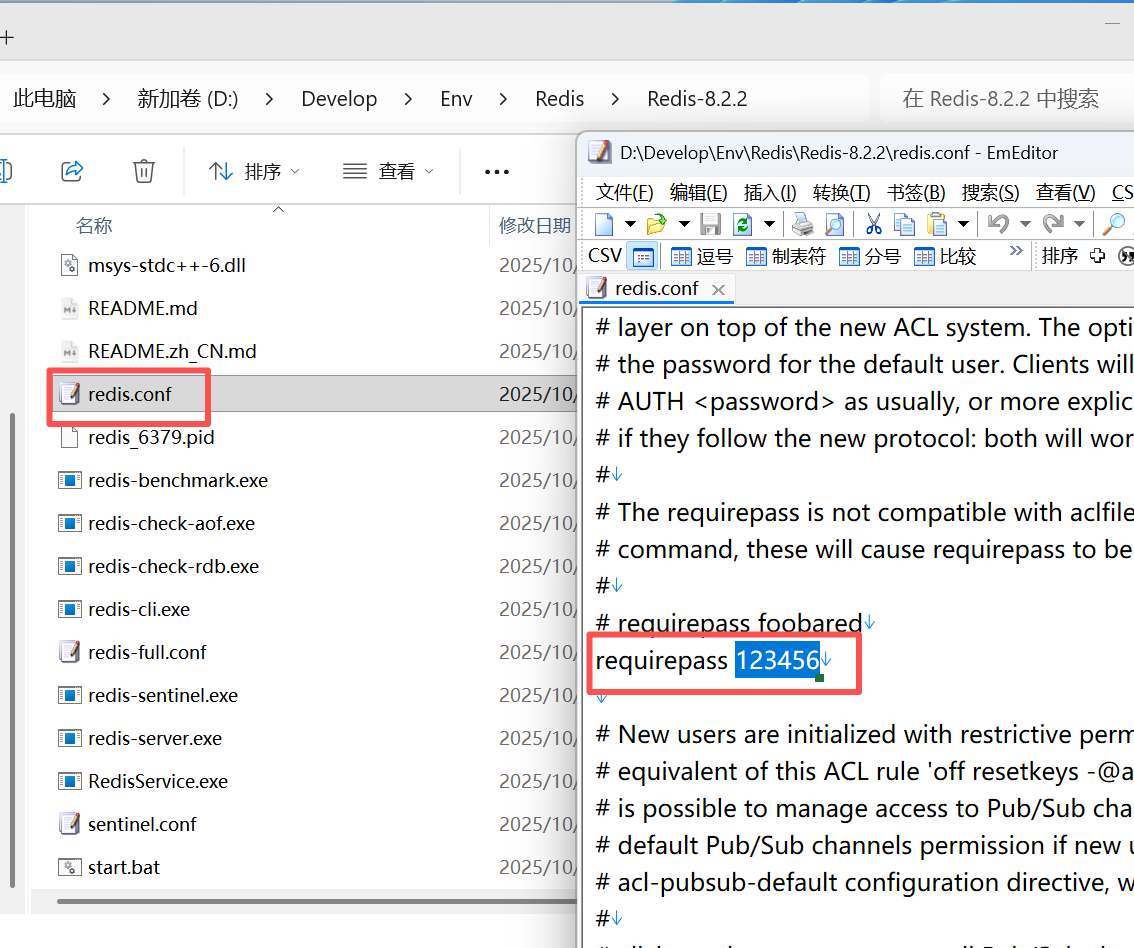Click the 比较 compare button in CSV toolbar

pyautogui.click(x=945, y=256)
